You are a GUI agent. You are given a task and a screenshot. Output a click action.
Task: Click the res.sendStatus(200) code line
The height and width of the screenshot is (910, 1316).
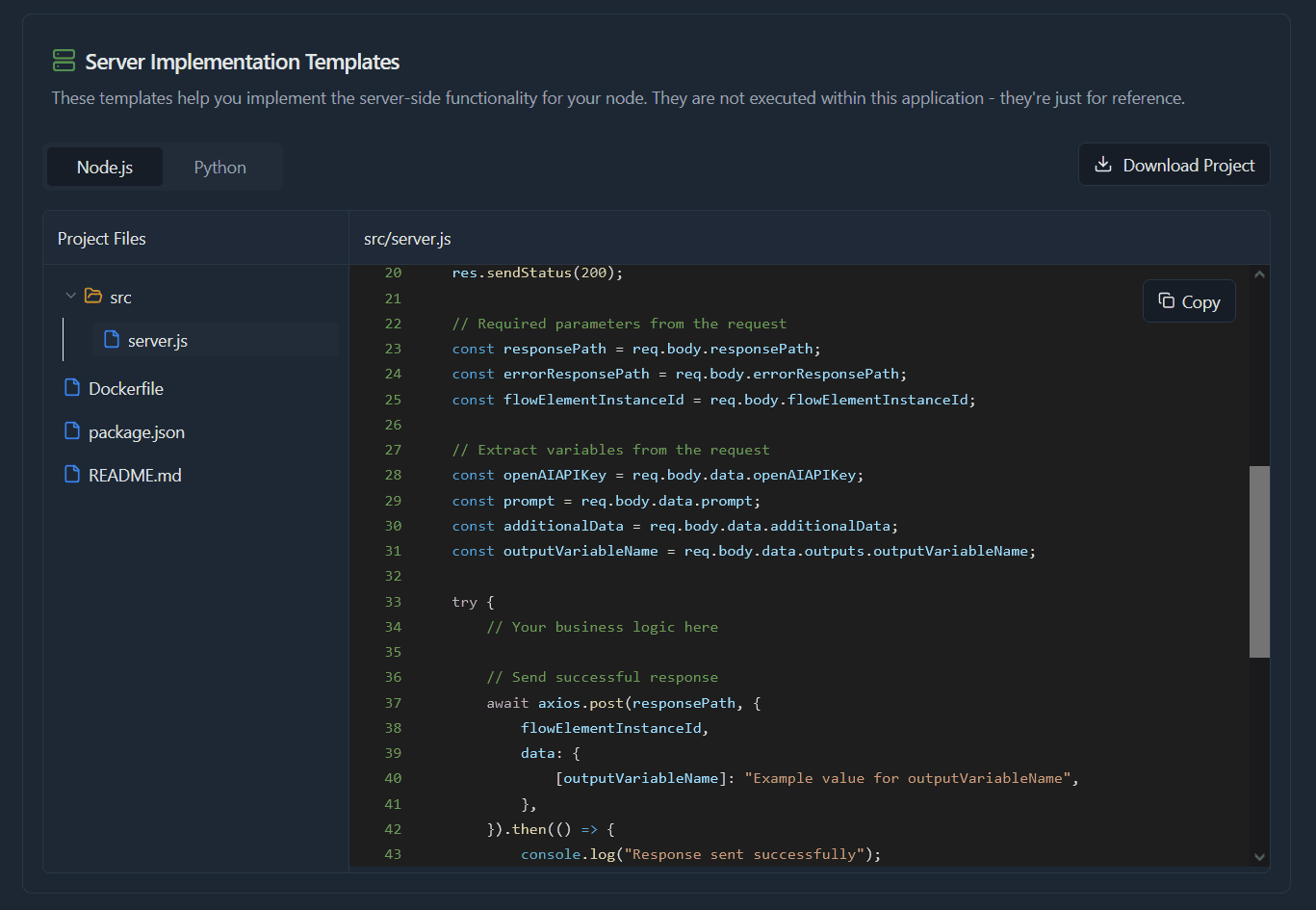pyautogui.click(x=538, y=273)
